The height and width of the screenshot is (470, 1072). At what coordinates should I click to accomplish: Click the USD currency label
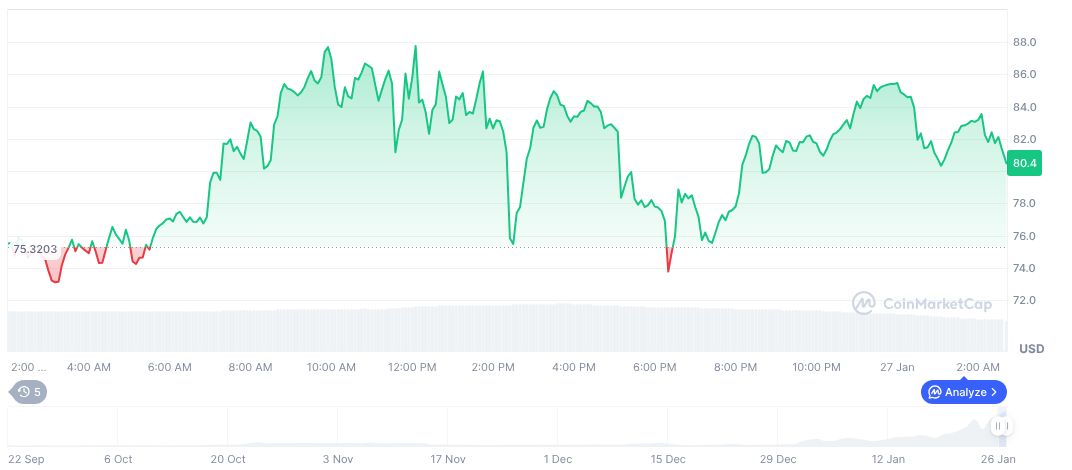point(1031,348)
